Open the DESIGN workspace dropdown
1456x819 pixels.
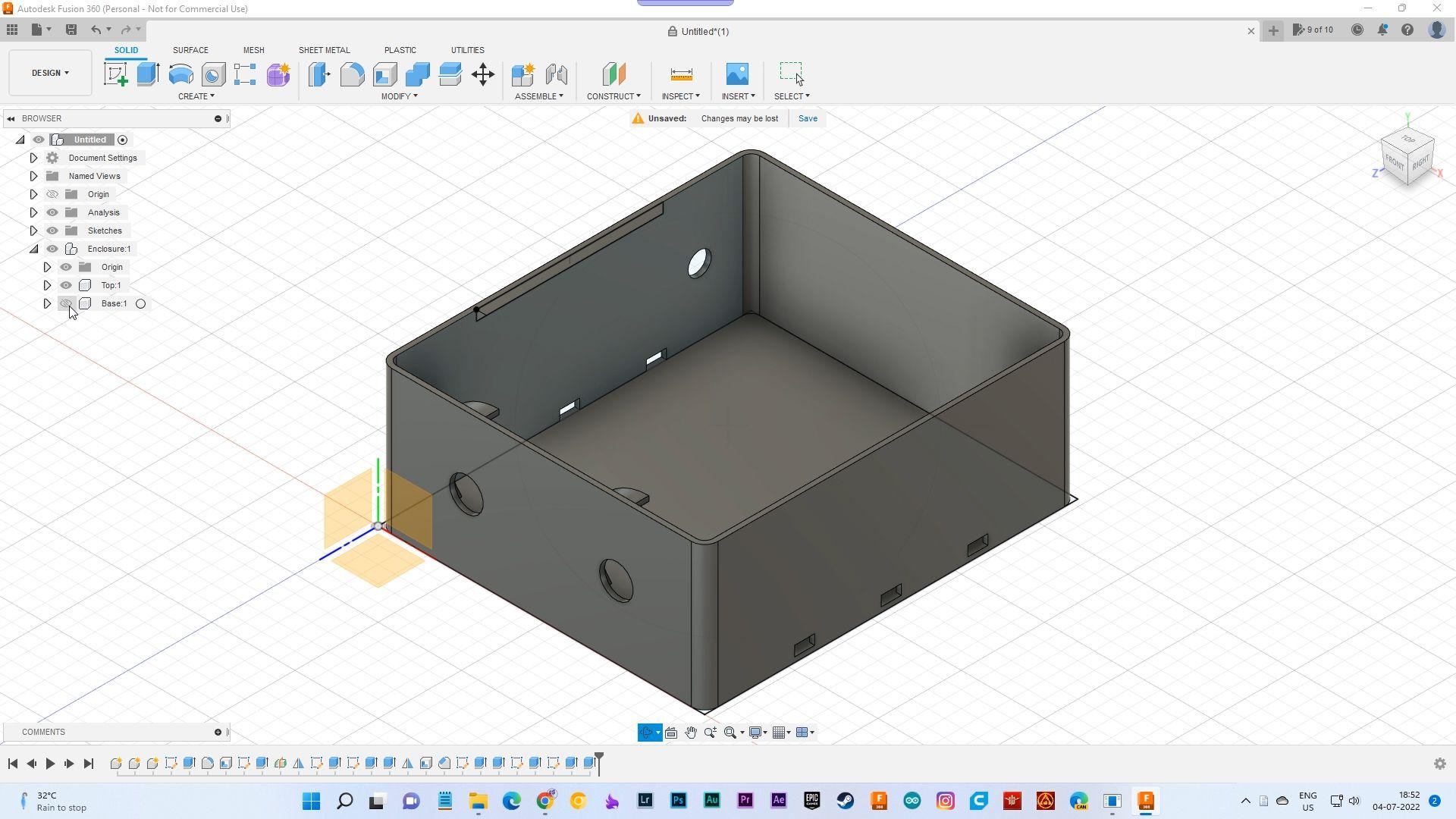point(50,73)
